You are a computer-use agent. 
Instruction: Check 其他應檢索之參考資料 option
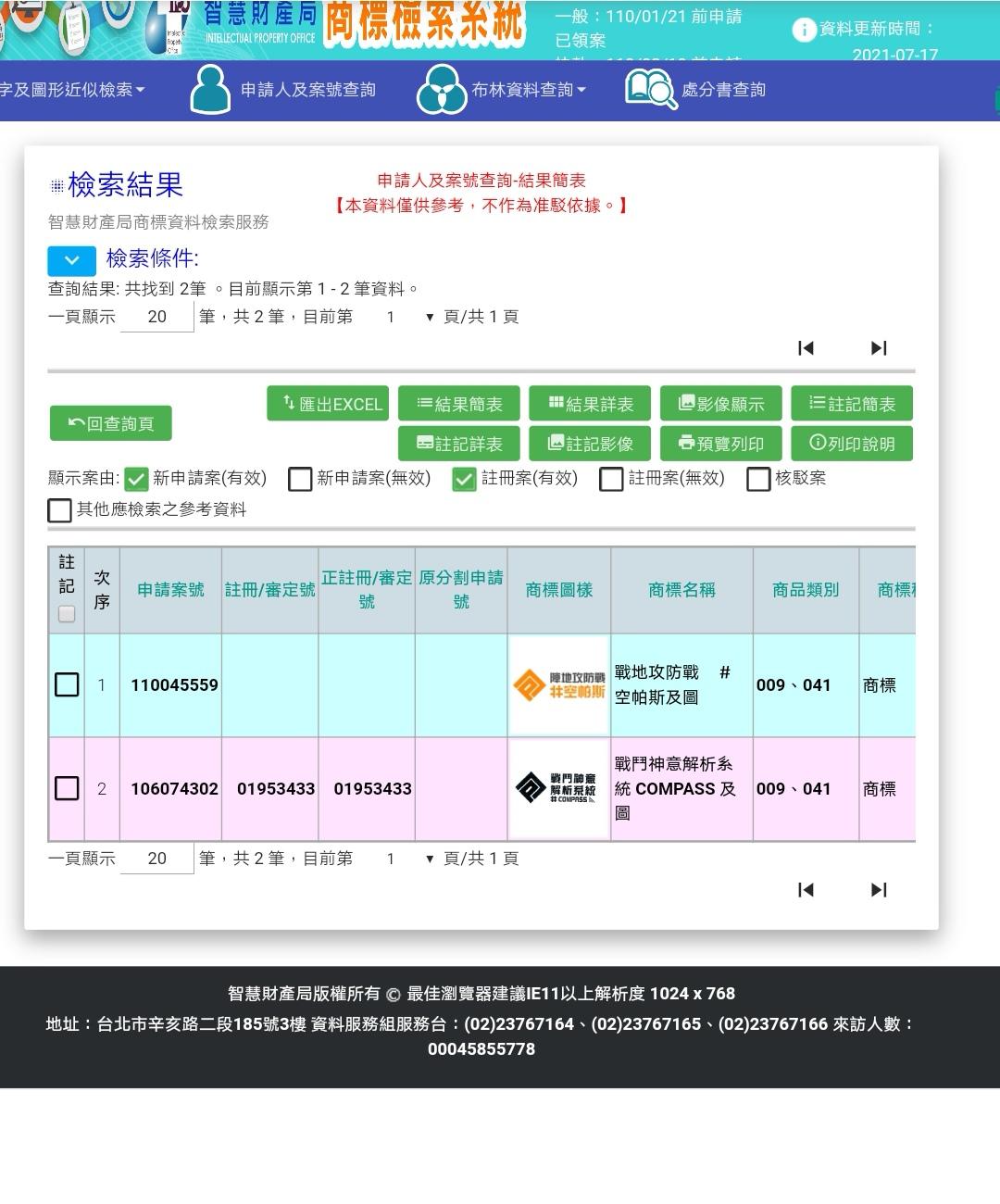(59, 510)
